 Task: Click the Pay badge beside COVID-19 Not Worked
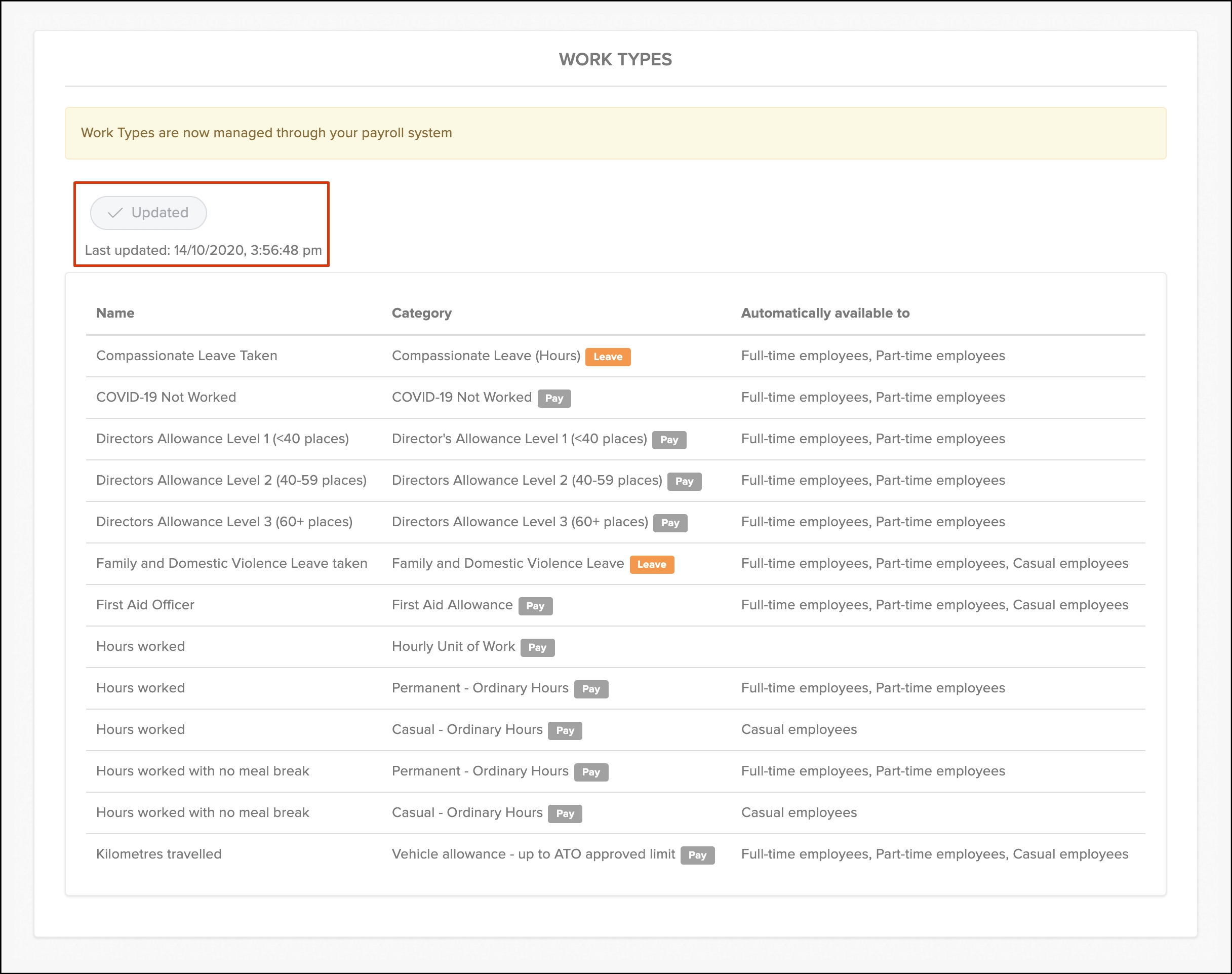pyautogui.click(x=553, y=399)
